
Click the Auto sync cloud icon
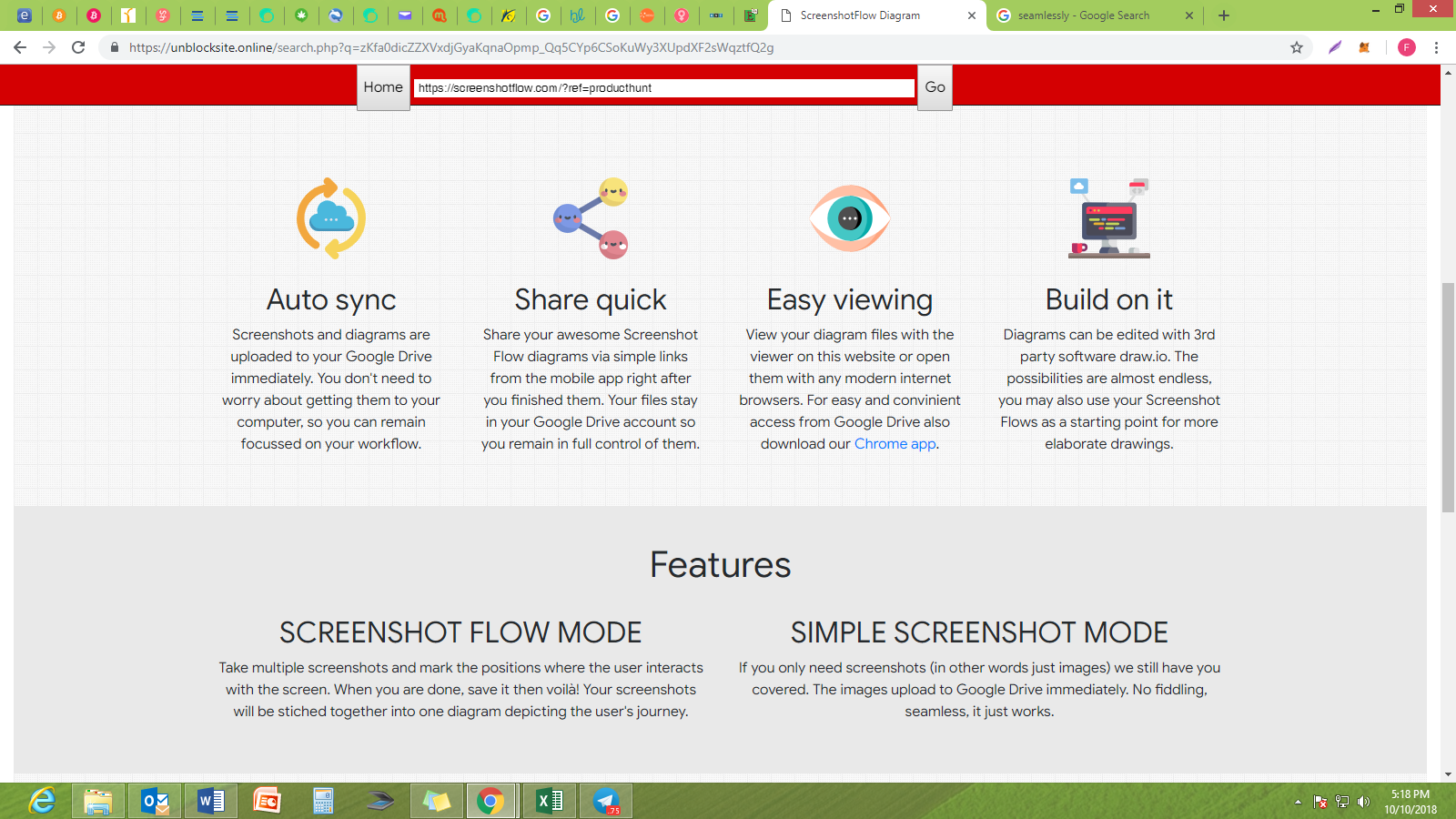[x=331, y=218]
